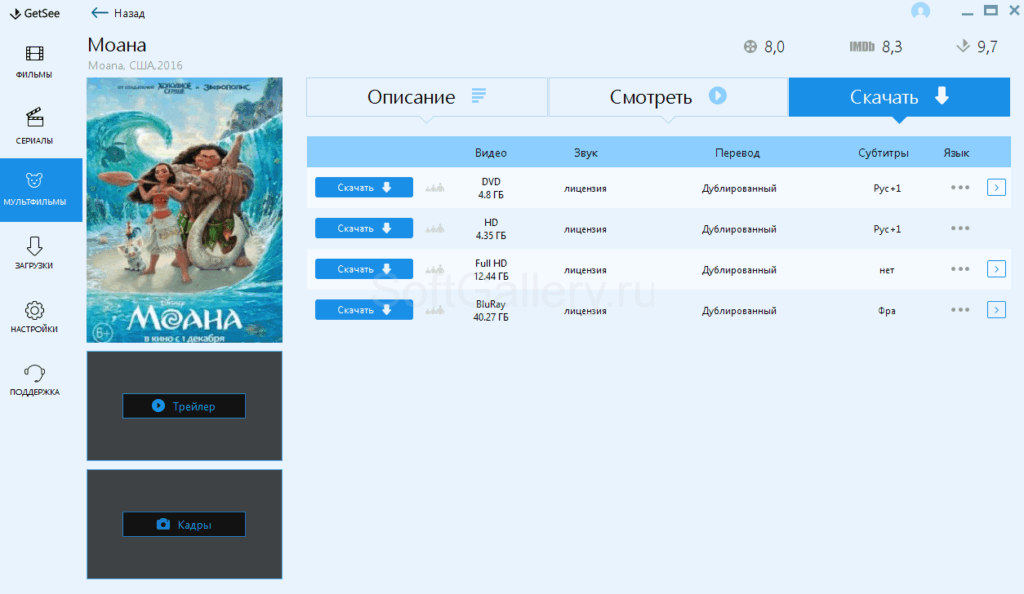Switch to the Скачать tab

[x=899, y=97]
